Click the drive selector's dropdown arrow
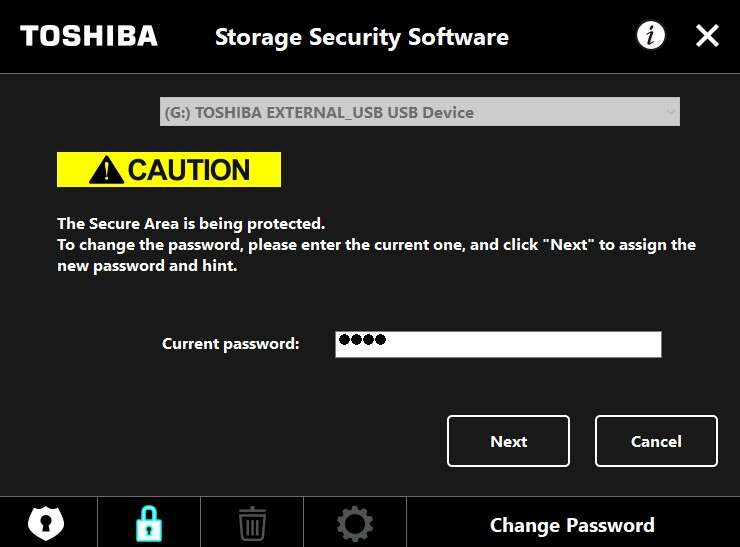Viewport: 740px width, 547px height. coord(670,112)
